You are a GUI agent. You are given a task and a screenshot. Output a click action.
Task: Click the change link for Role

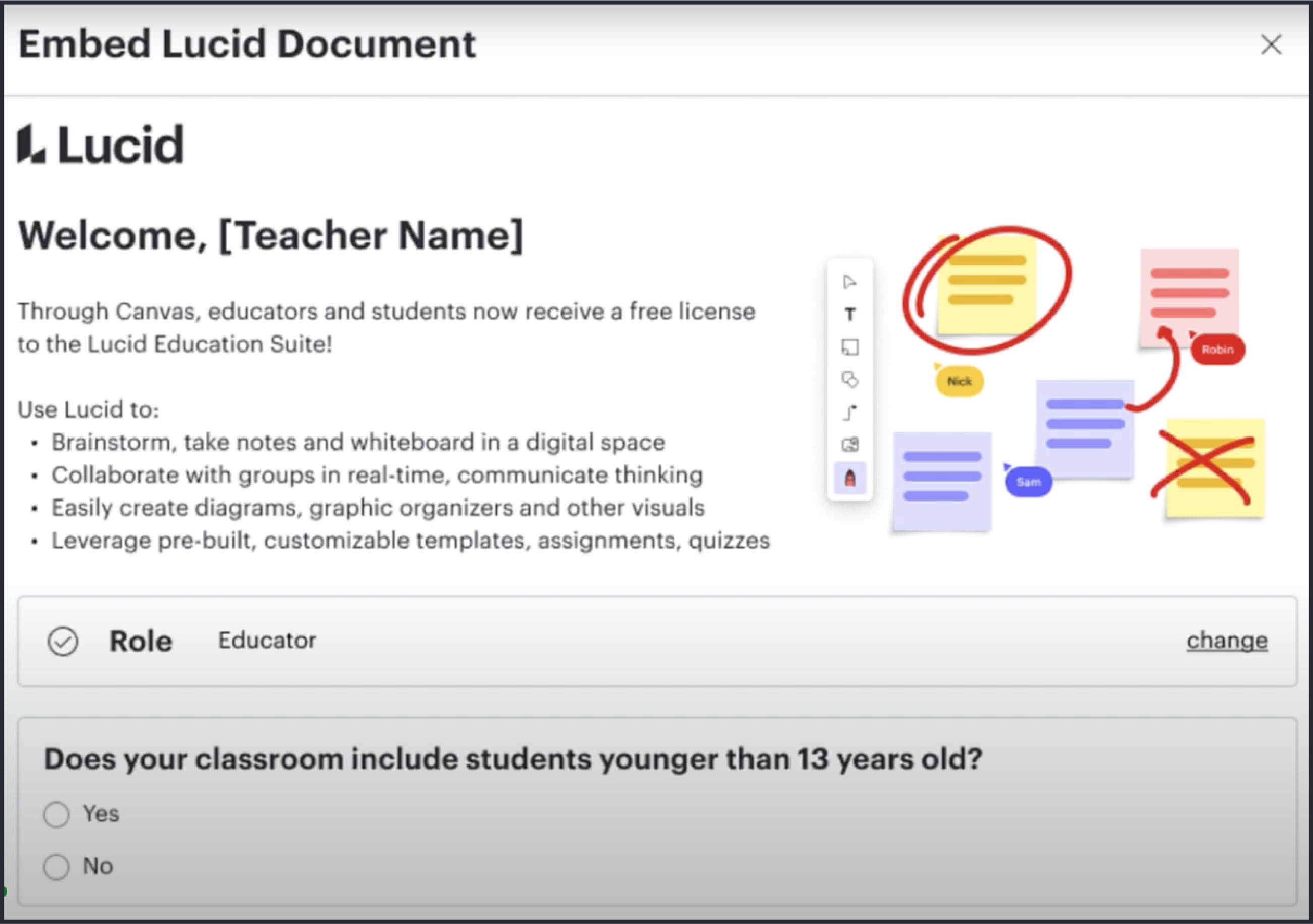pyautogui.click(x=1227, y=641)
